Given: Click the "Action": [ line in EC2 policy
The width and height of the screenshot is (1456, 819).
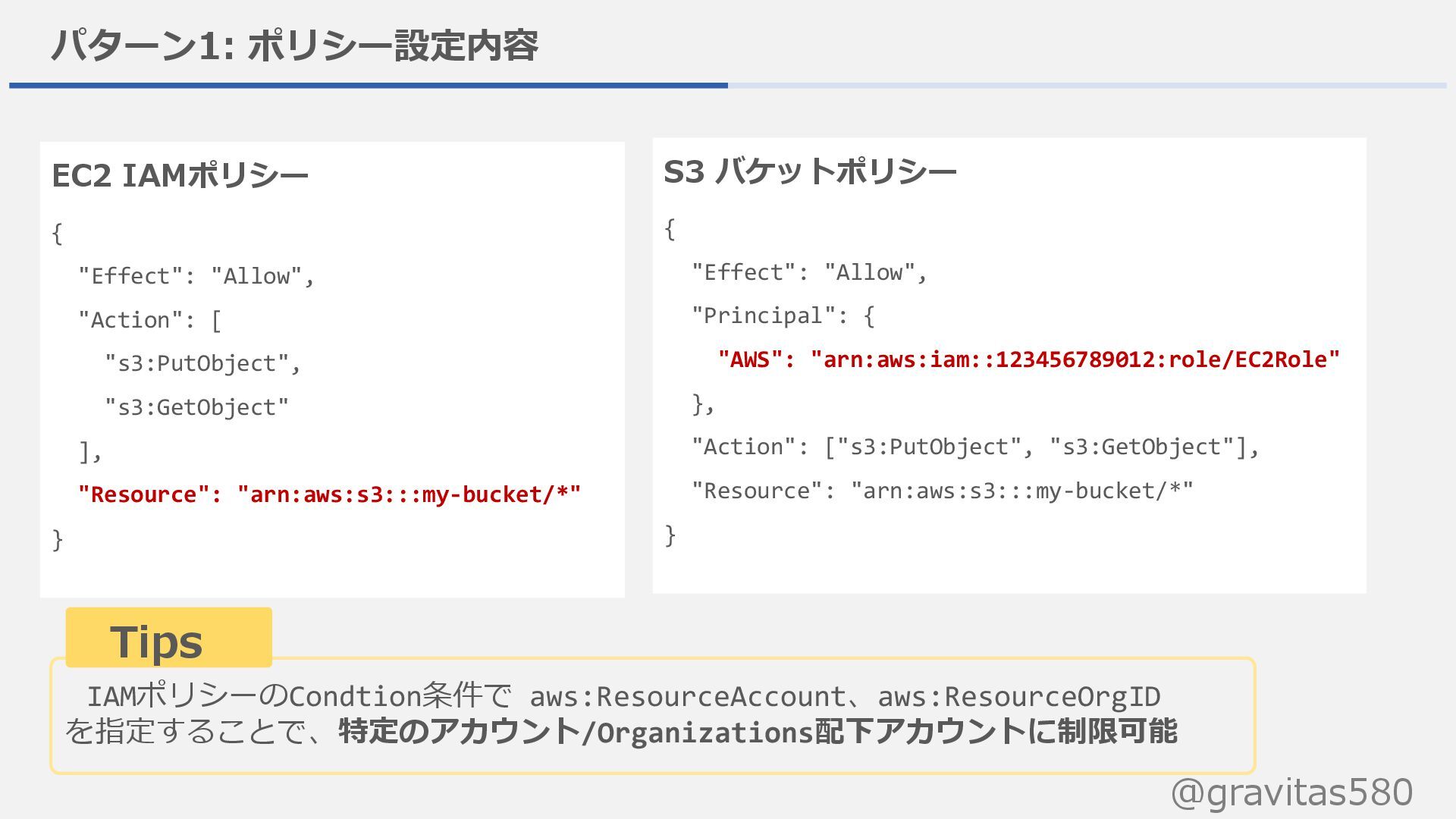Looking at the screenshot, I should [149, 320].
